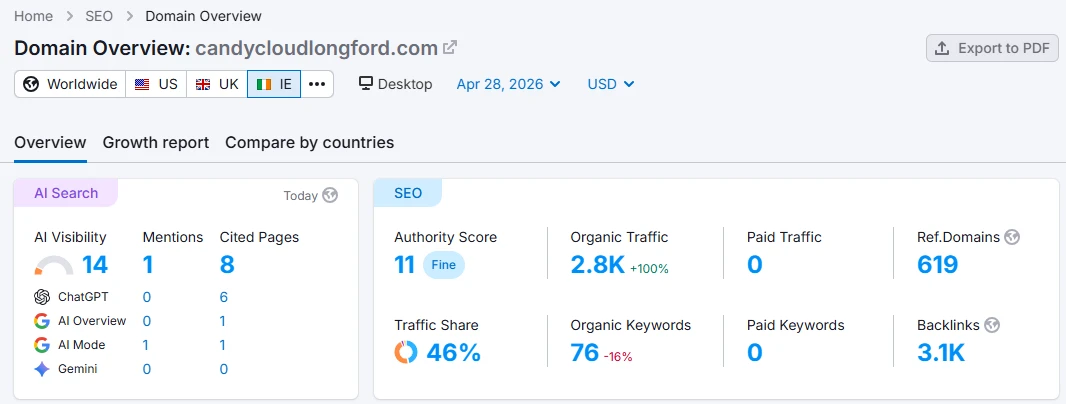The image size is (1066, 404).
Task: Open external link icon beside candycloudlongford.com
Action: 450,48
